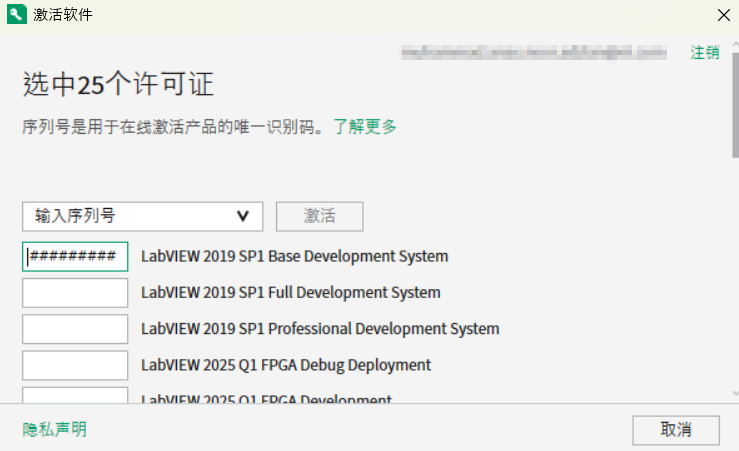
Task: Click the partially visible FPGA Development serial field
Action: [x=75, y=396]
